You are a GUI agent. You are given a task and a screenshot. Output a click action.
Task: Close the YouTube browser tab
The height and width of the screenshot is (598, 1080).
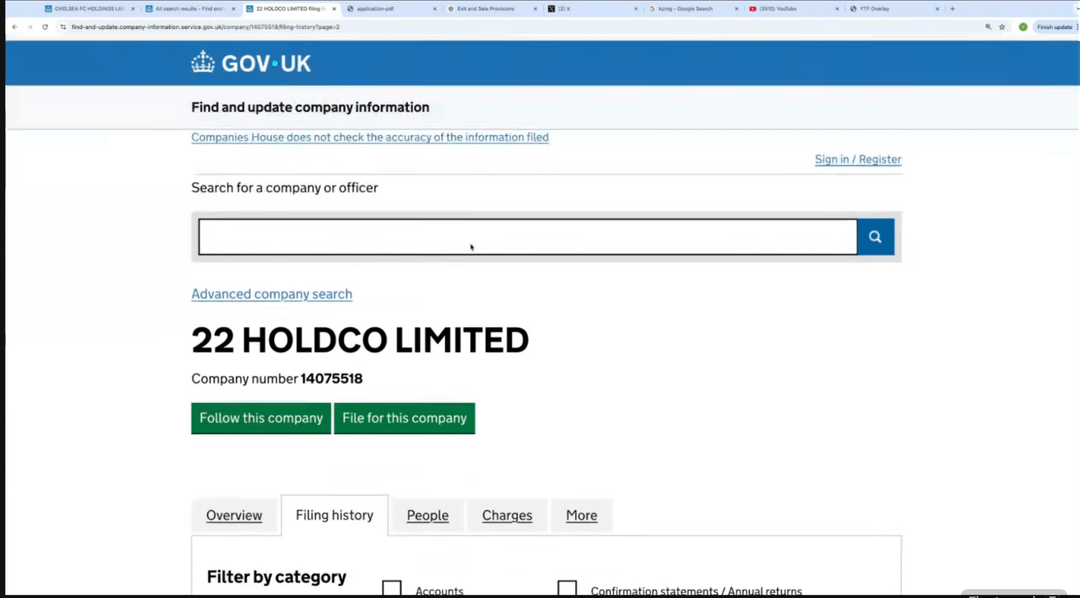(837, 9)
